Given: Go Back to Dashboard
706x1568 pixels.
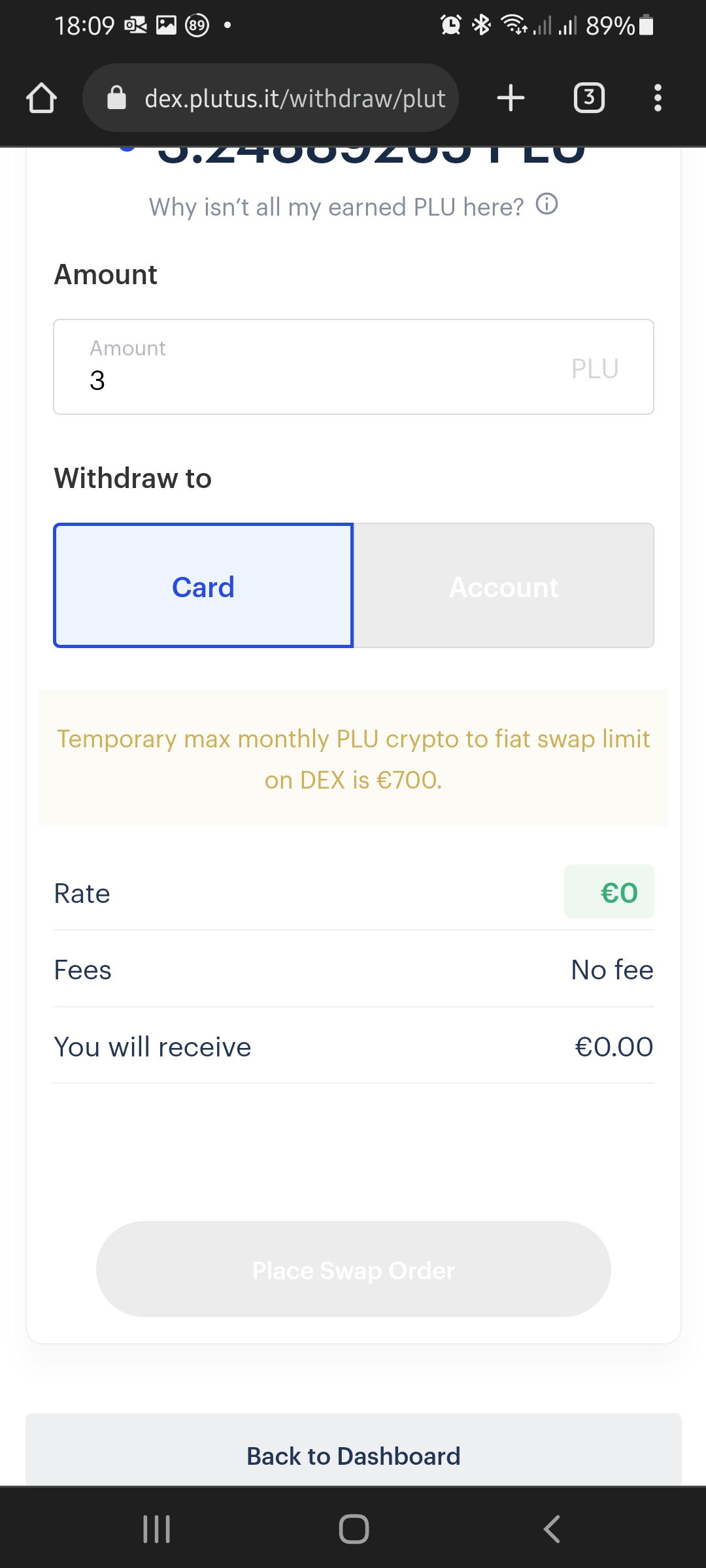Looking at the screenshot, I should point(353,1456).
